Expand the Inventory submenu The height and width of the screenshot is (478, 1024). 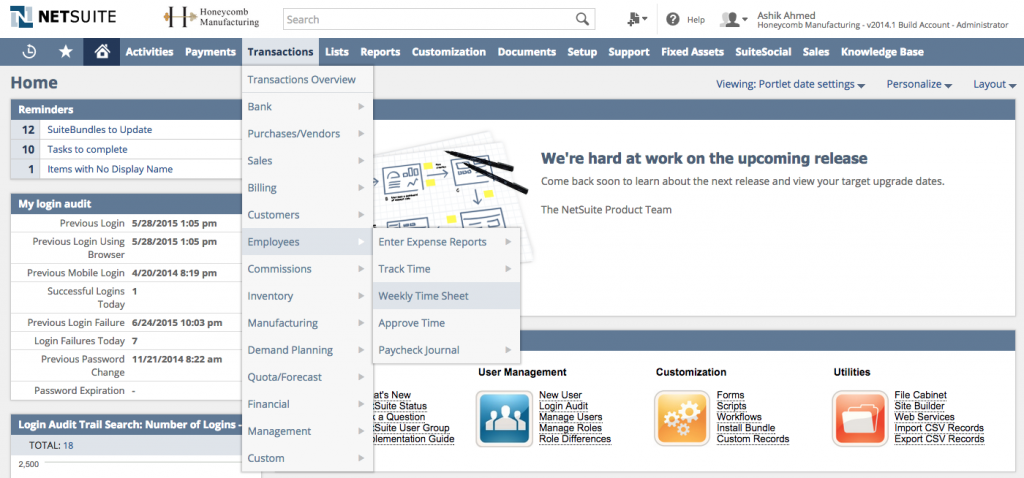[x=308, y=296]
